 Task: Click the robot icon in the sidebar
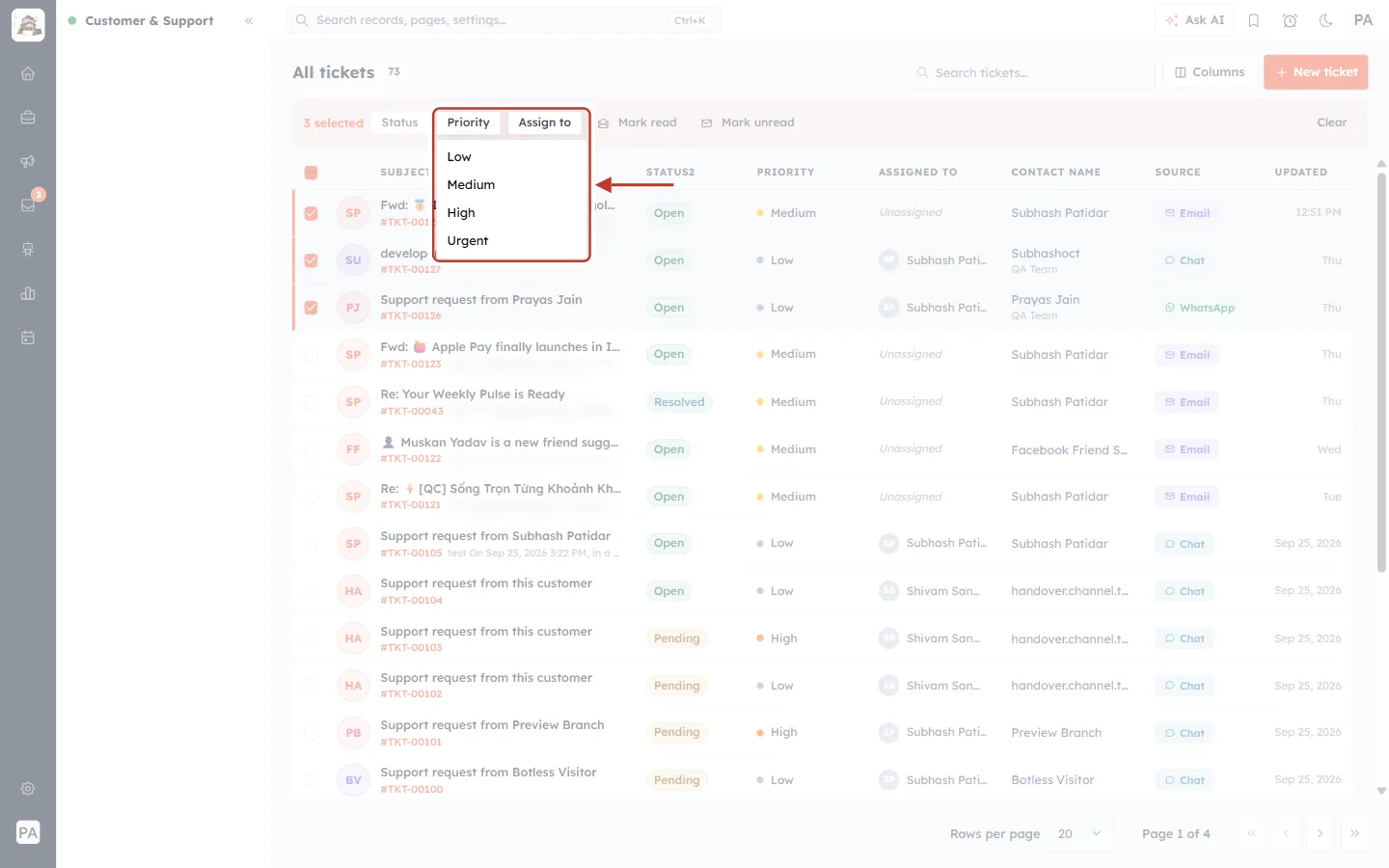click(x=28, y=250)
